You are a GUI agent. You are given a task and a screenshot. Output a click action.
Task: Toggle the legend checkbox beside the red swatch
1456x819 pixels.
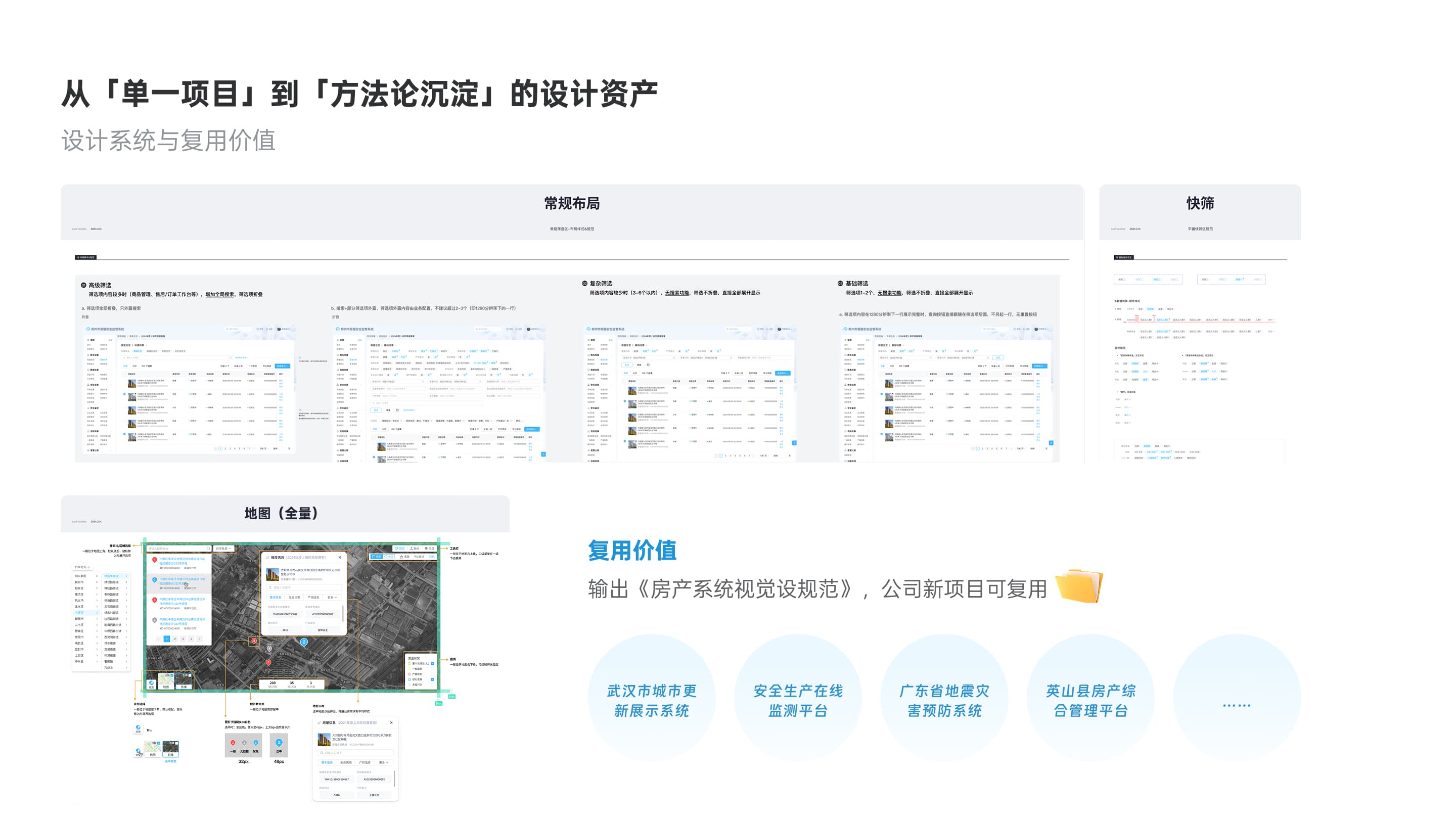433,674
